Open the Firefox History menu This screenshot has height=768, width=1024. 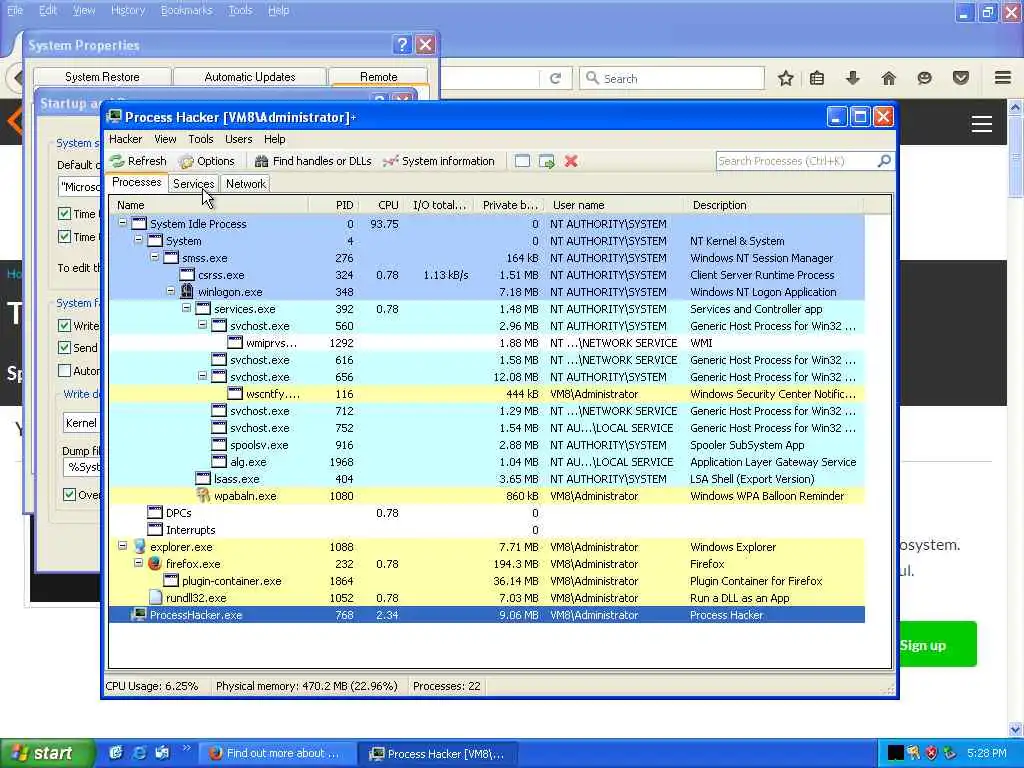(x=127, y=10)
